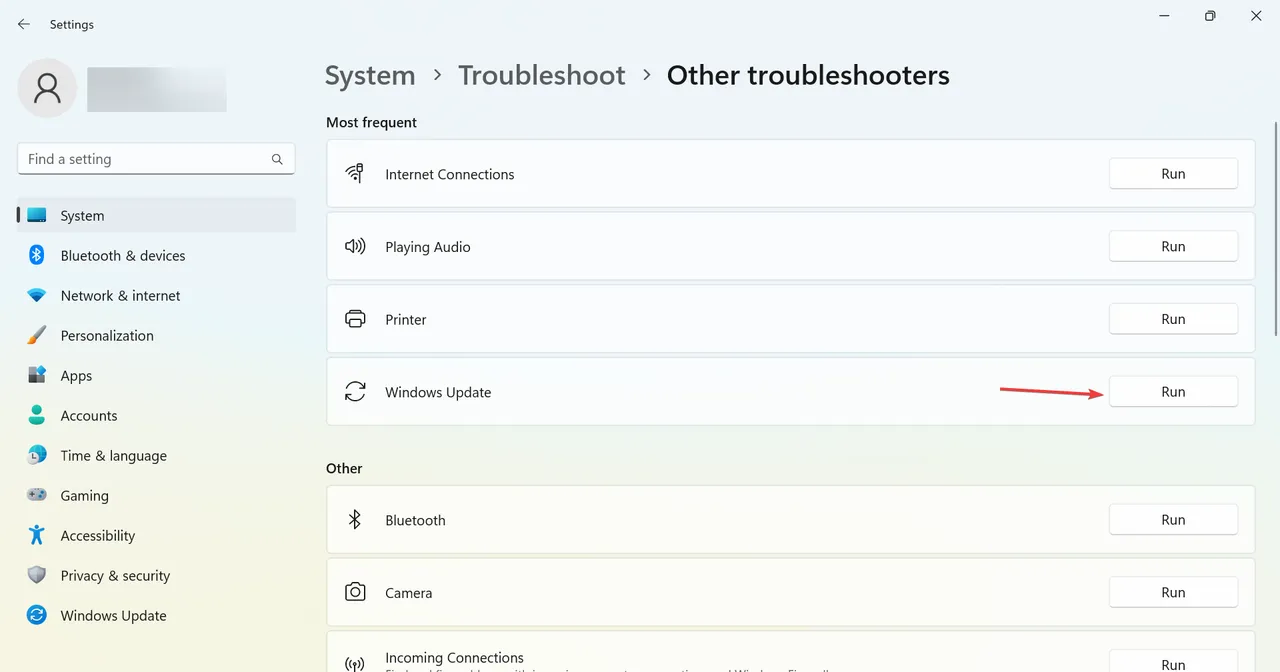The image size is (1280, 672).
Task: Restore down the Settings window
Action: point(1210,16)
